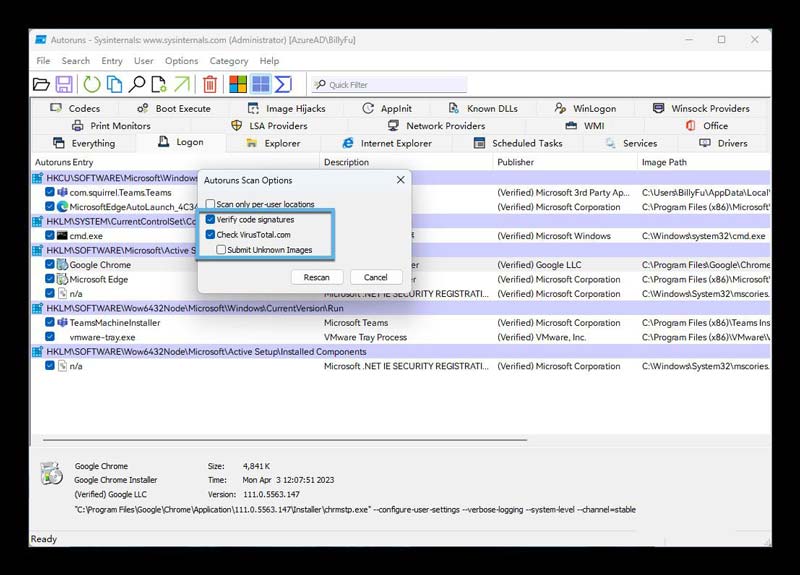Click the horizontal scrollbar below the list
Viewport: 800px width, 575px height.
285,439
